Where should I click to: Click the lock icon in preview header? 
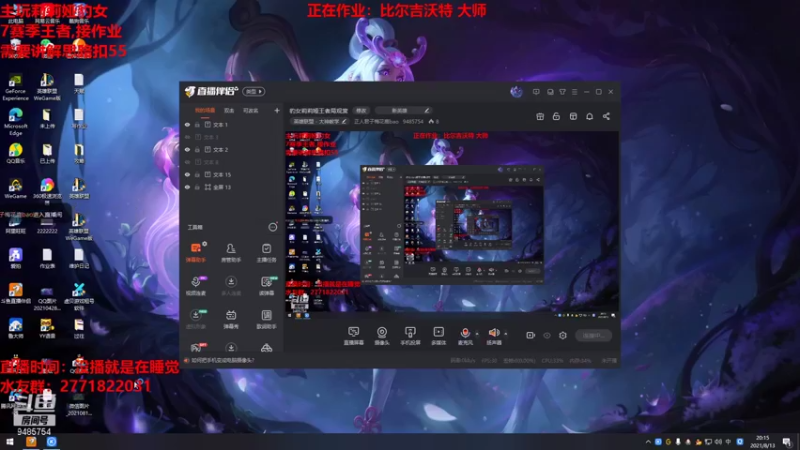[x=556, y=116]
